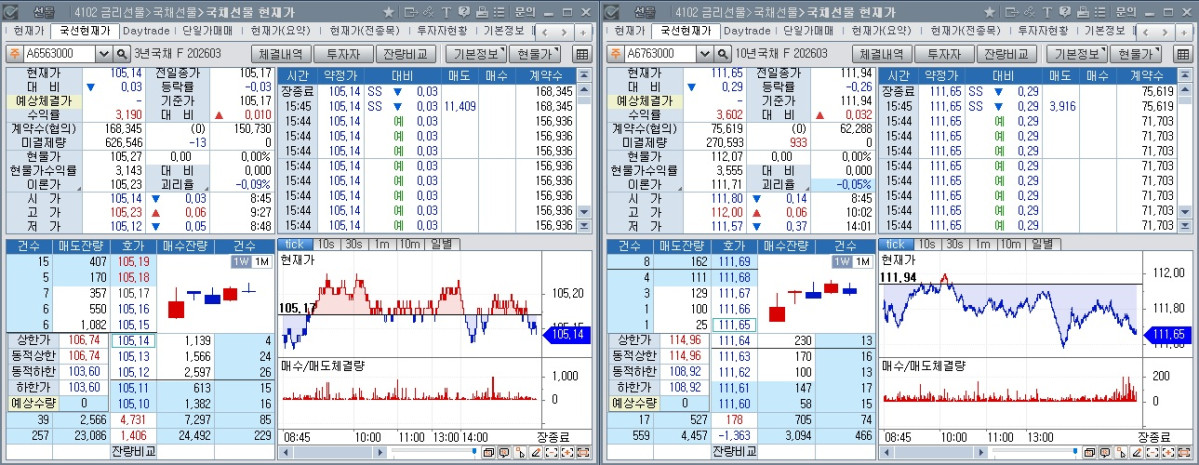Screen dimensions: 1199x465
Task: Show next tabs with right chevron in left window
Action: click(564, 32)
